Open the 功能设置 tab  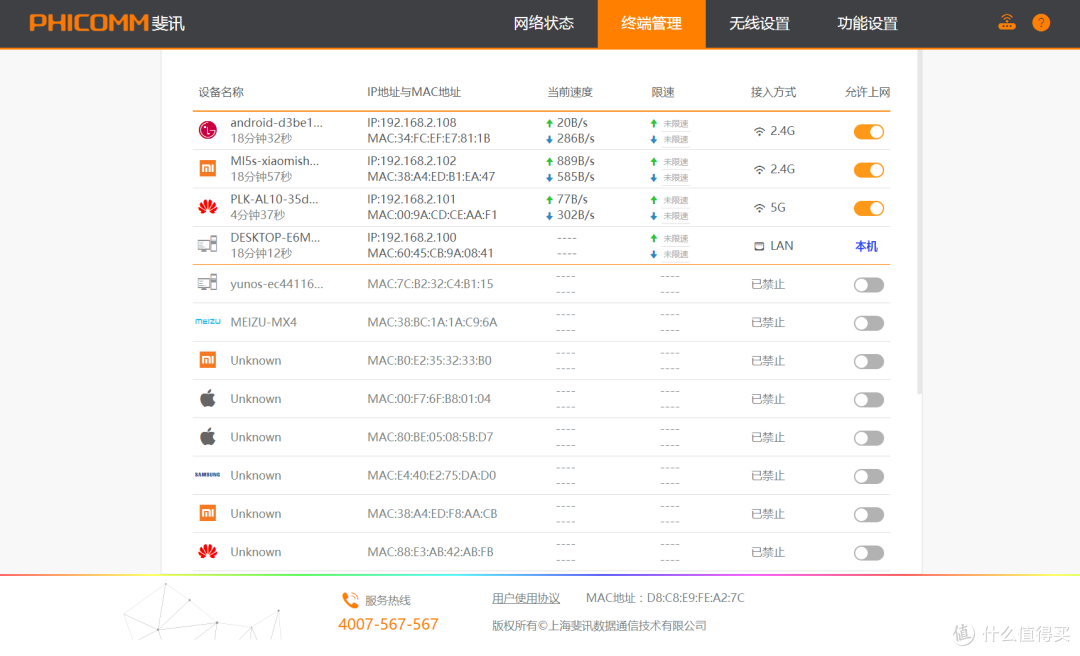coord(866,23)
